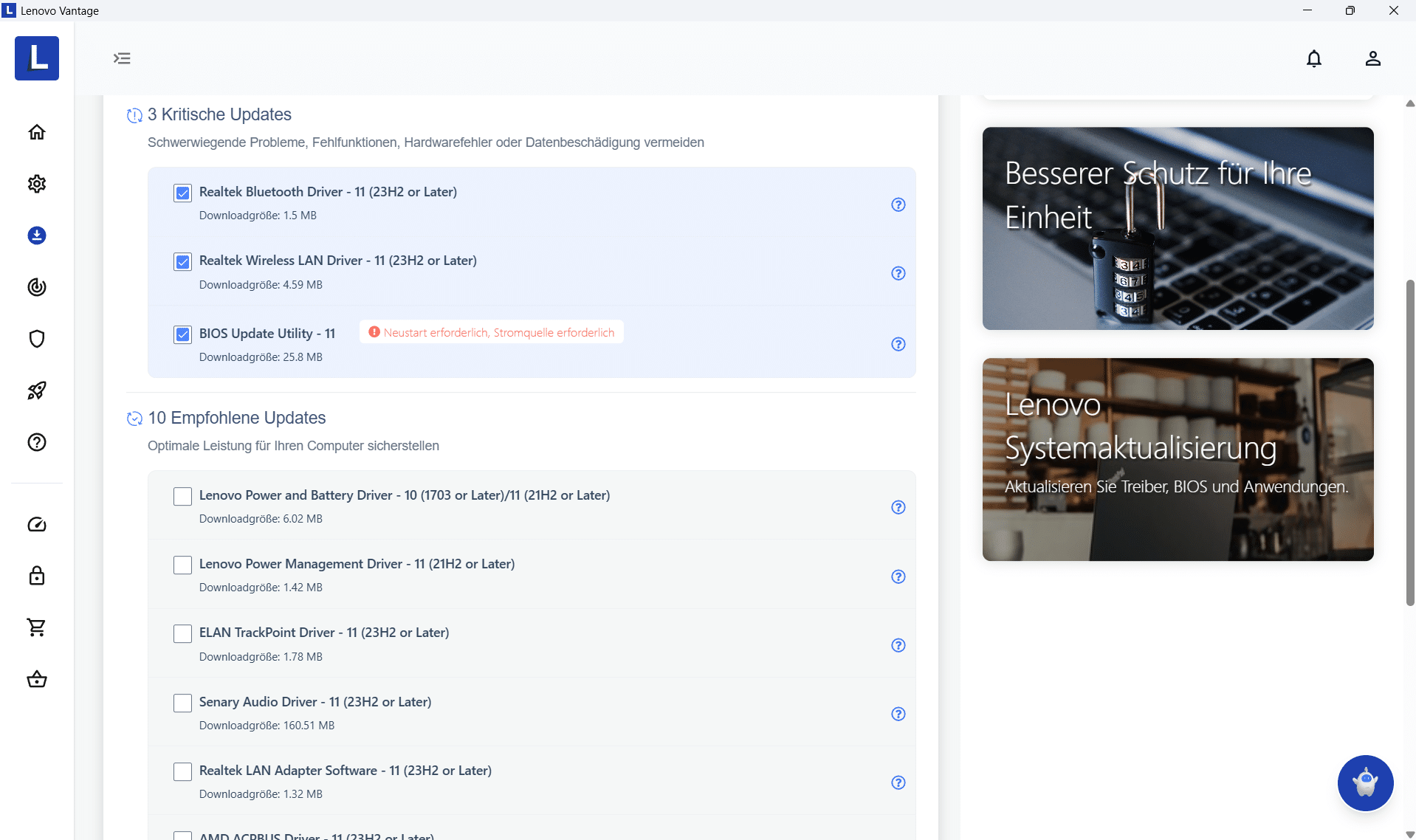Open Lenovo Systemaktualisierung card
This screenshot has width=1416, height=840.
coord(1178,459)
